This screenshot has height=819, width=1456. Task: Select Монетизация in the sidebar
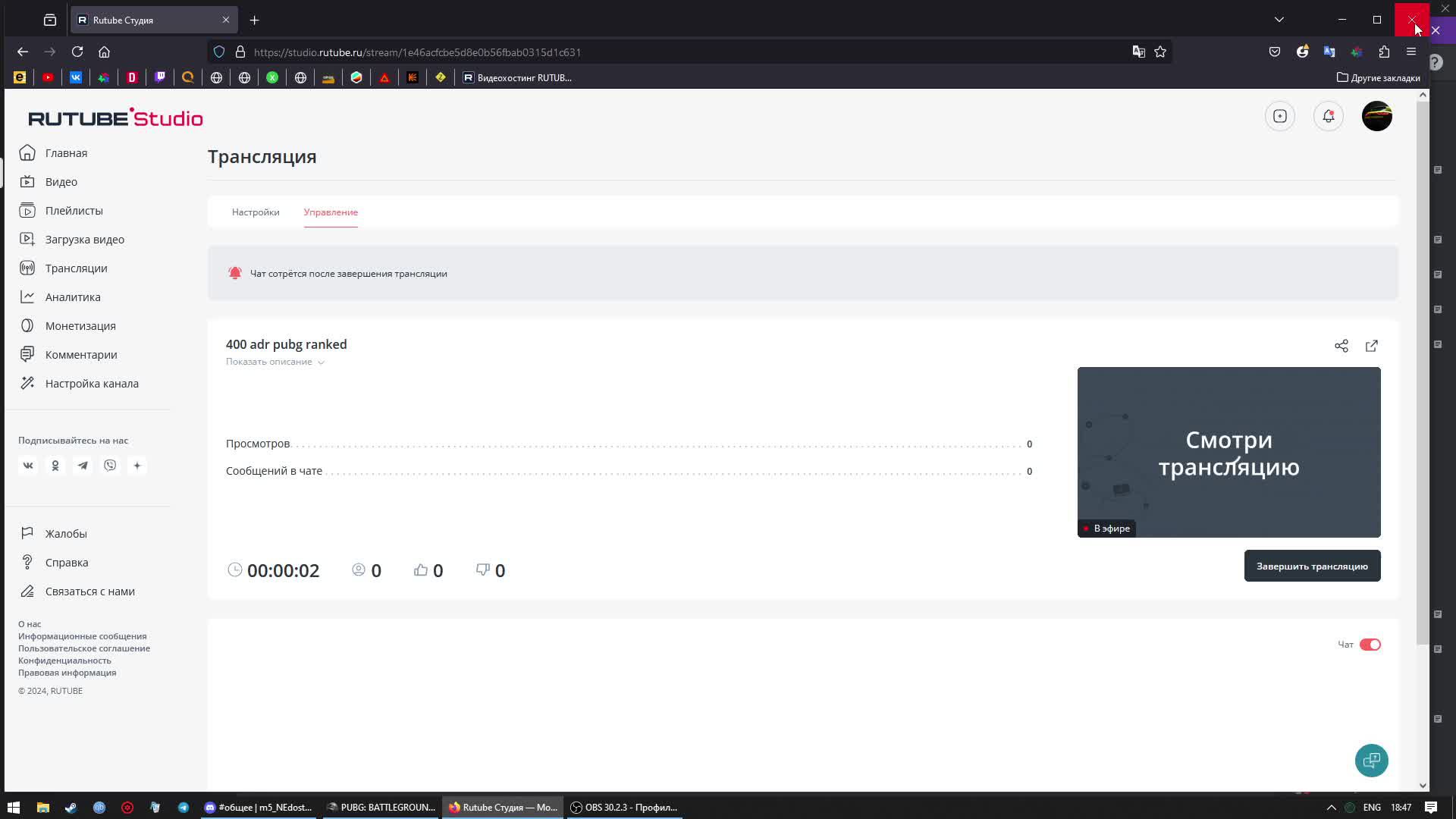point(80,325)
